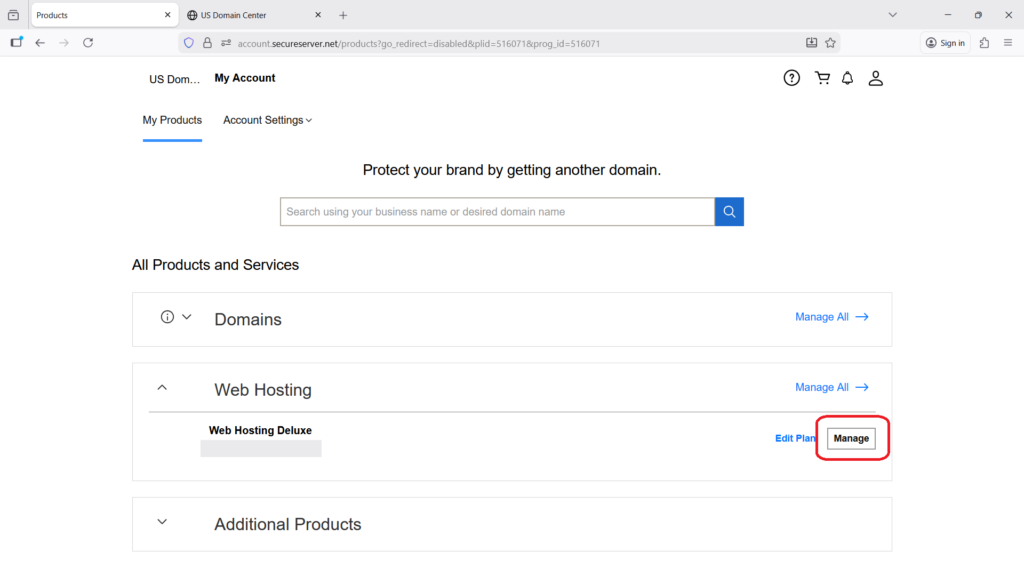
Task: Expand the Additional Products section
Action: (163, 522)
